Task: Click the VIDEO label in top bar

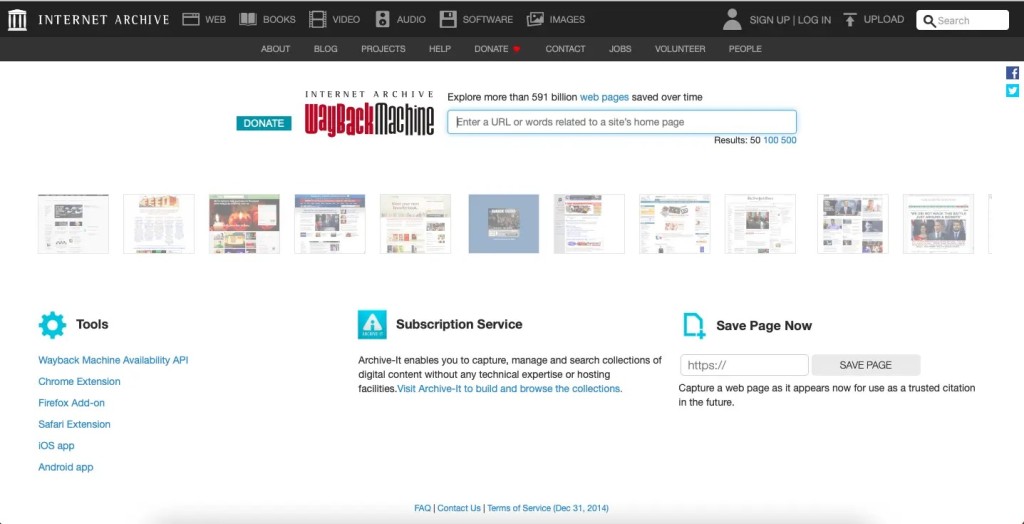Action: (x=346, y=20)
